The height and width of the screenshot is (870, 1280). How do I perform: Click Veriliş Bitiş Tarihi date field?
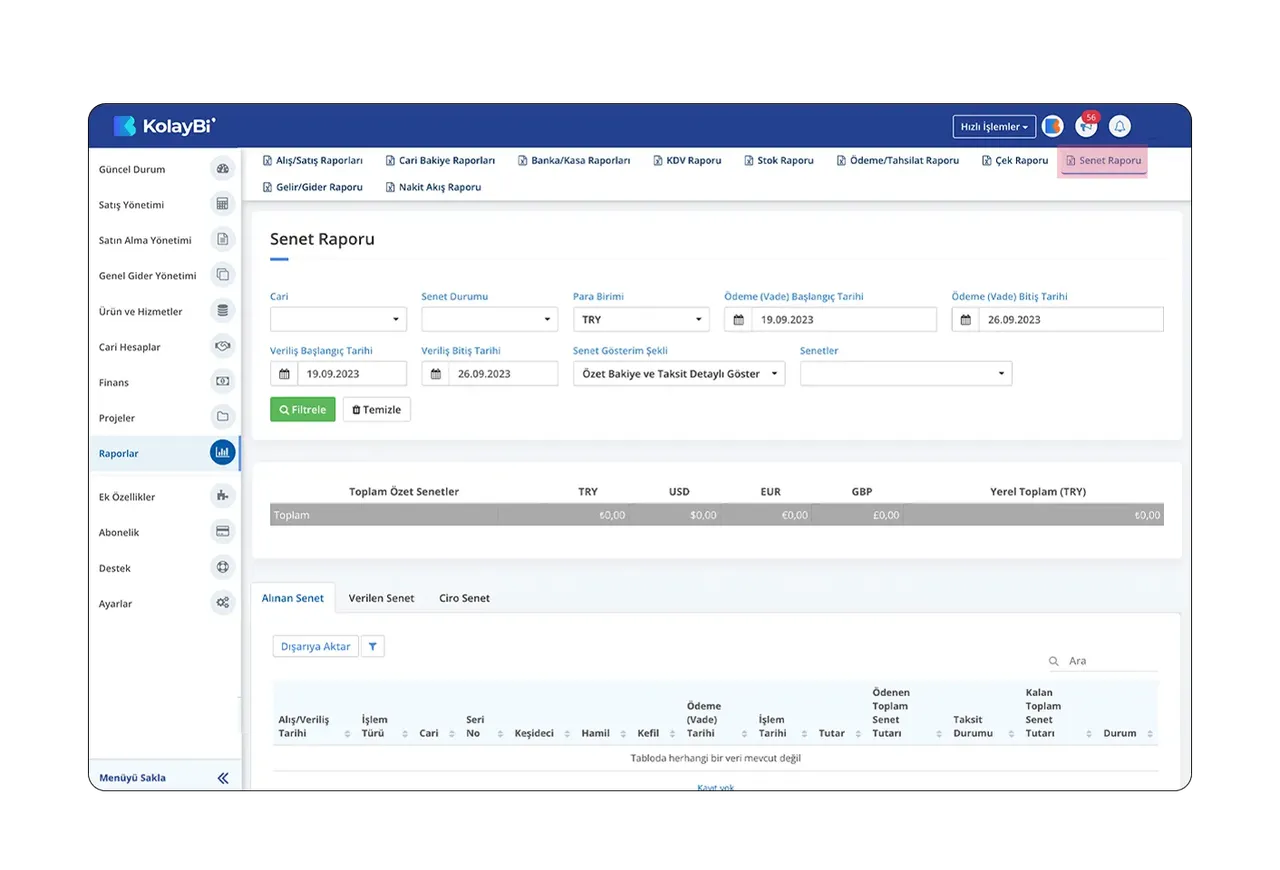click(x=489, y=373)
